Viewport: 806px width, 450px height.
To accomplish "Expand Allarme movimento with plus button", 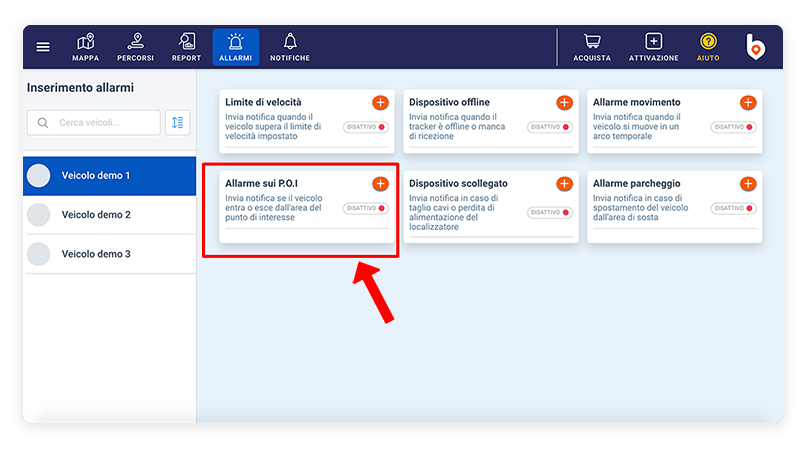I will [748, 102].
